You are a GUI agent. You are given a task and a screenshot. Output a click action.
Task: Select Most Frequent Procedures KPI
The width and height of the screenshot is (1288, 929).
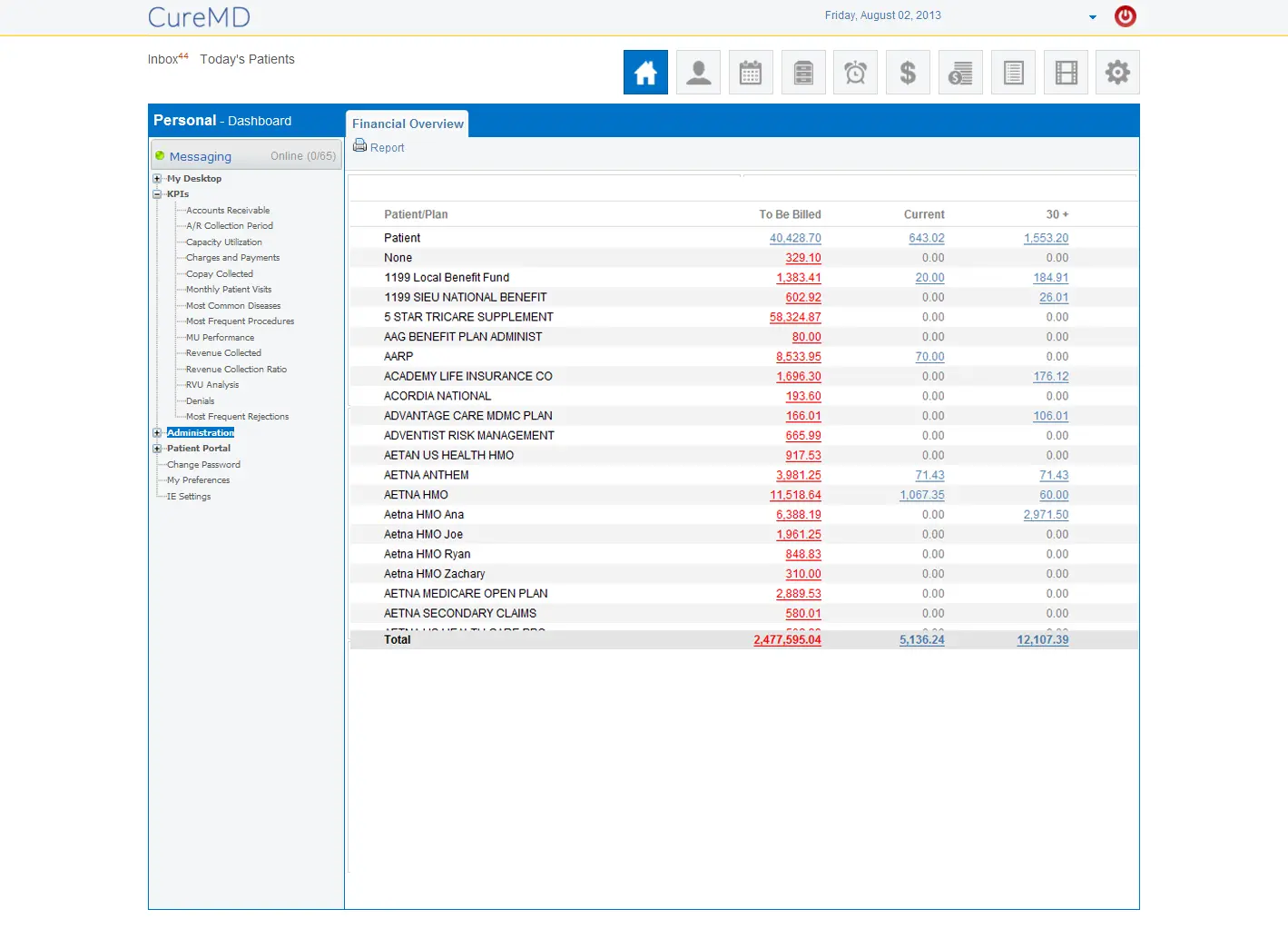coord(241,321)
